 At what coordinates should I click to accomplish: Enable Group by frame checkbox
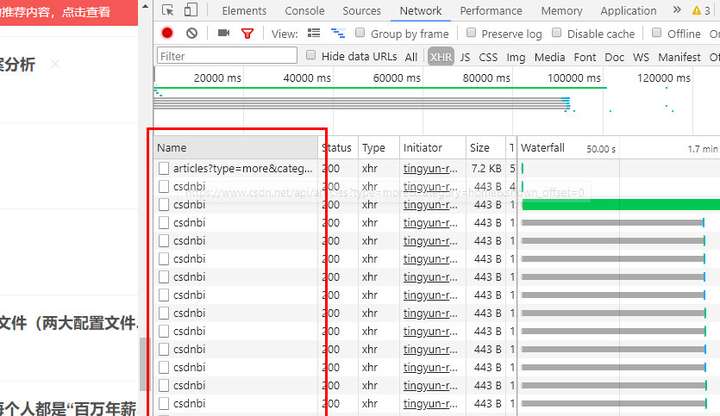(360, 33)
